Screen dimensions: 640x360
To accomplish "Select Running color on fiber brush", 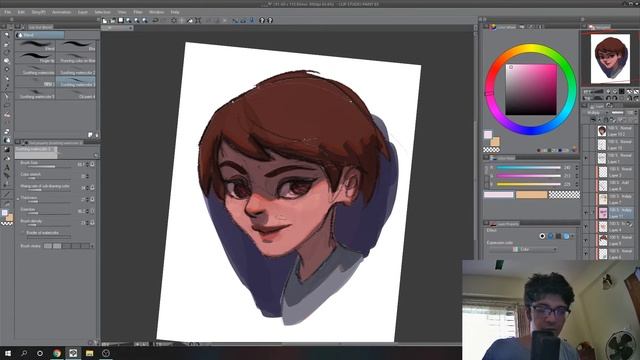I will pos(76,58).
